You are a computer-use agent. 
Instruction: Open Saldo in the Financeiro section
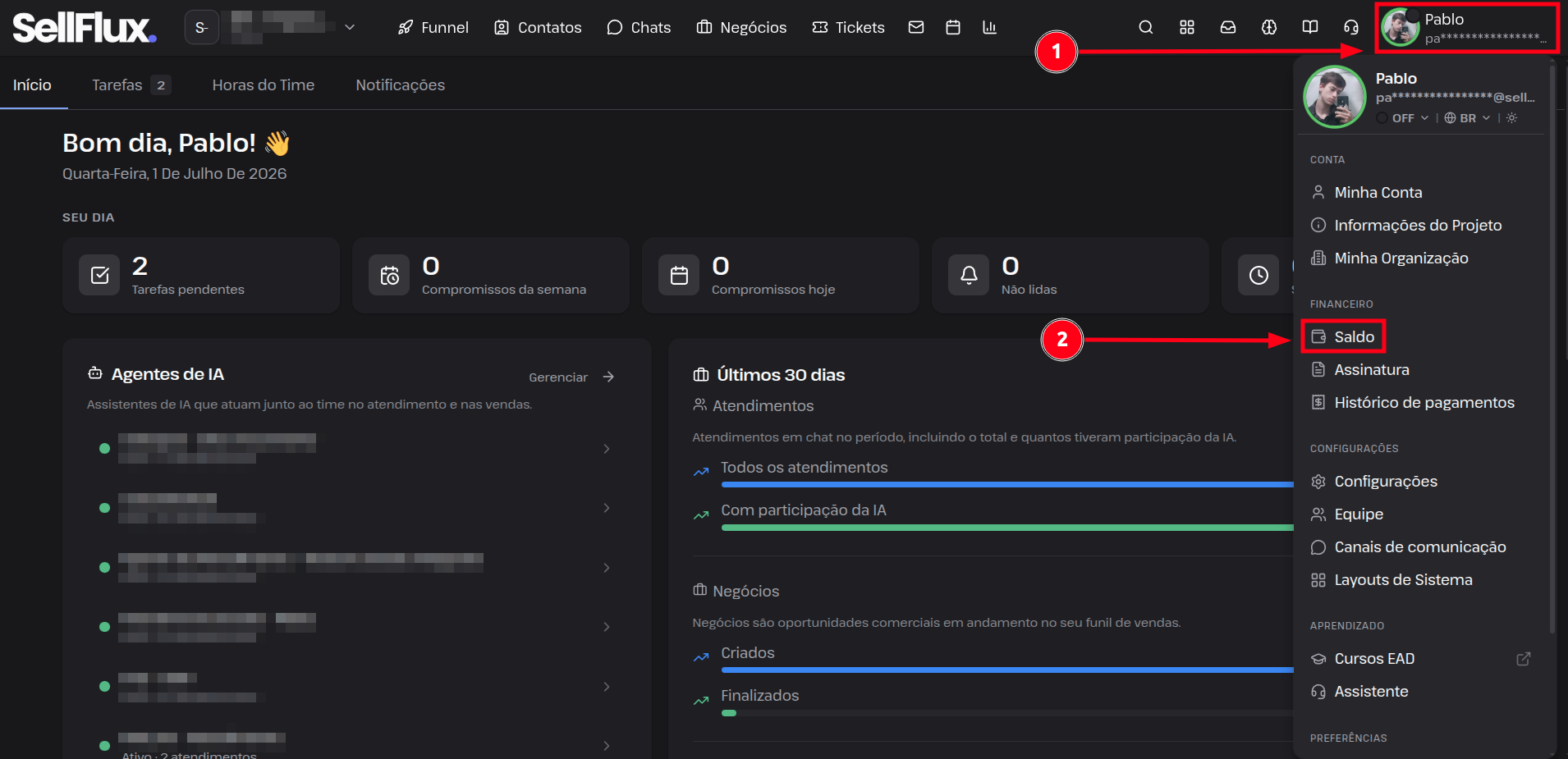click(x=1343, y=337)
